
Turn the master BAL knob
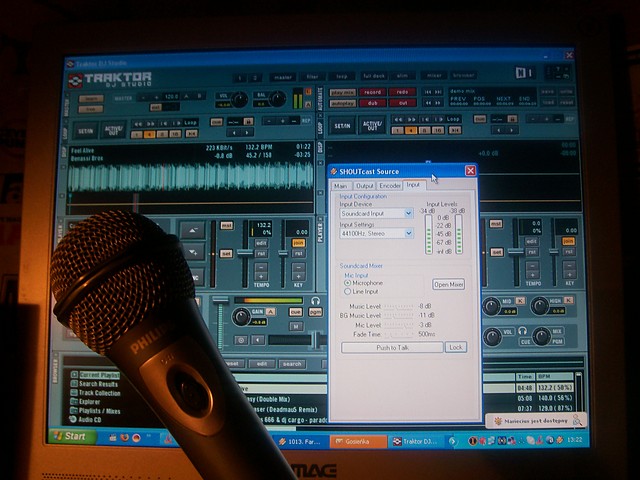point(277,99)
